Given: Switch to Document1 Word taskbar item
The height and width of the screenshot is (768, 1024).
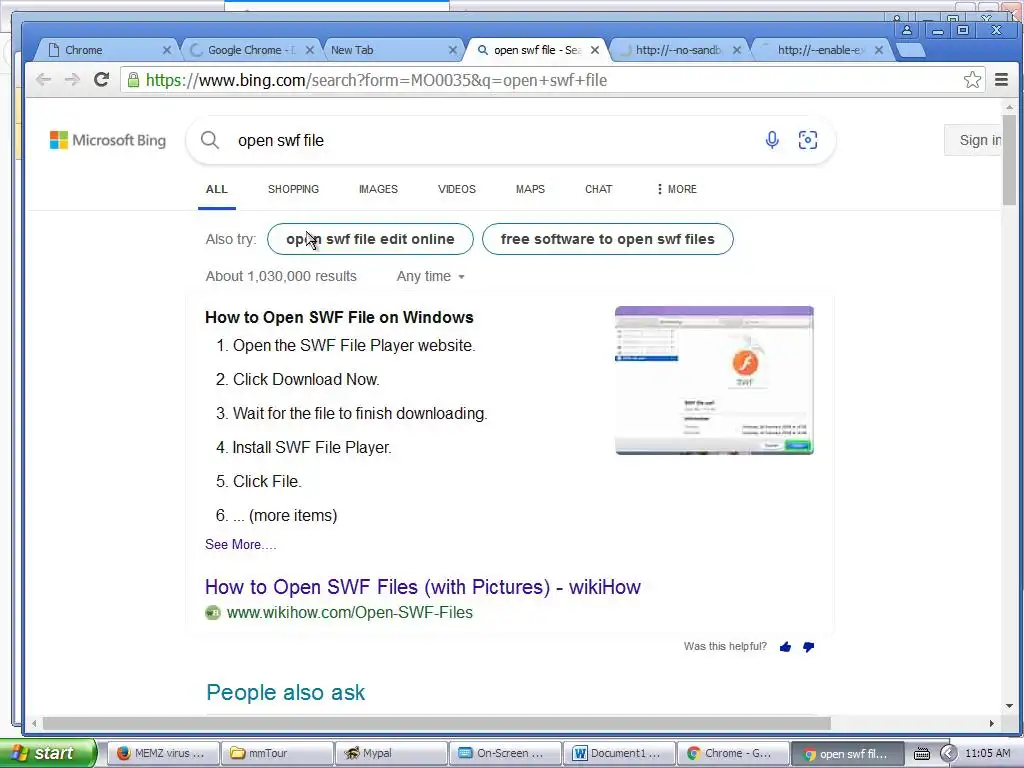Looking at the screenshot, I should [620, 753].
